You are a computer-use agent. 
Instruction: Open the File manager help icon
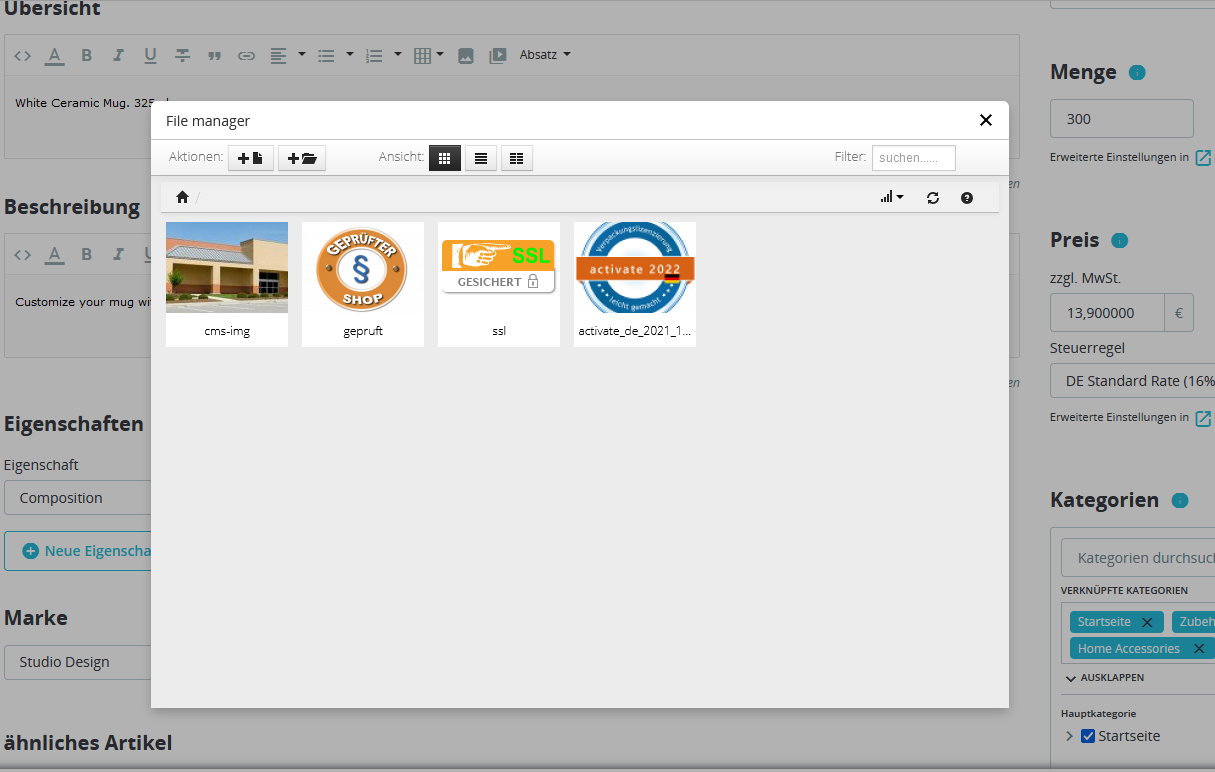967,198
